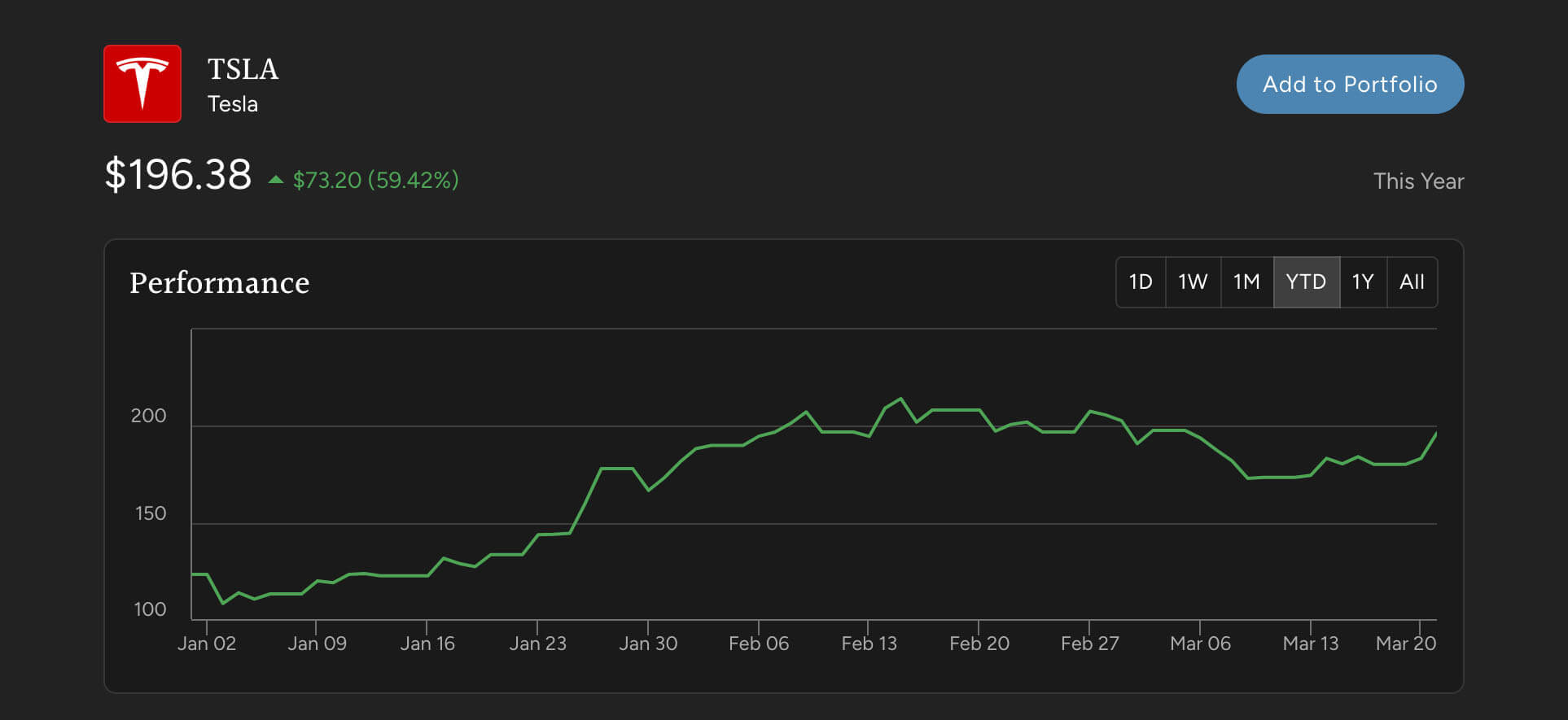Viewport: 1568px width, 720px height.
Task: Click the $196.38 current price
Action: pyautogui.click(x=178, y=175)
